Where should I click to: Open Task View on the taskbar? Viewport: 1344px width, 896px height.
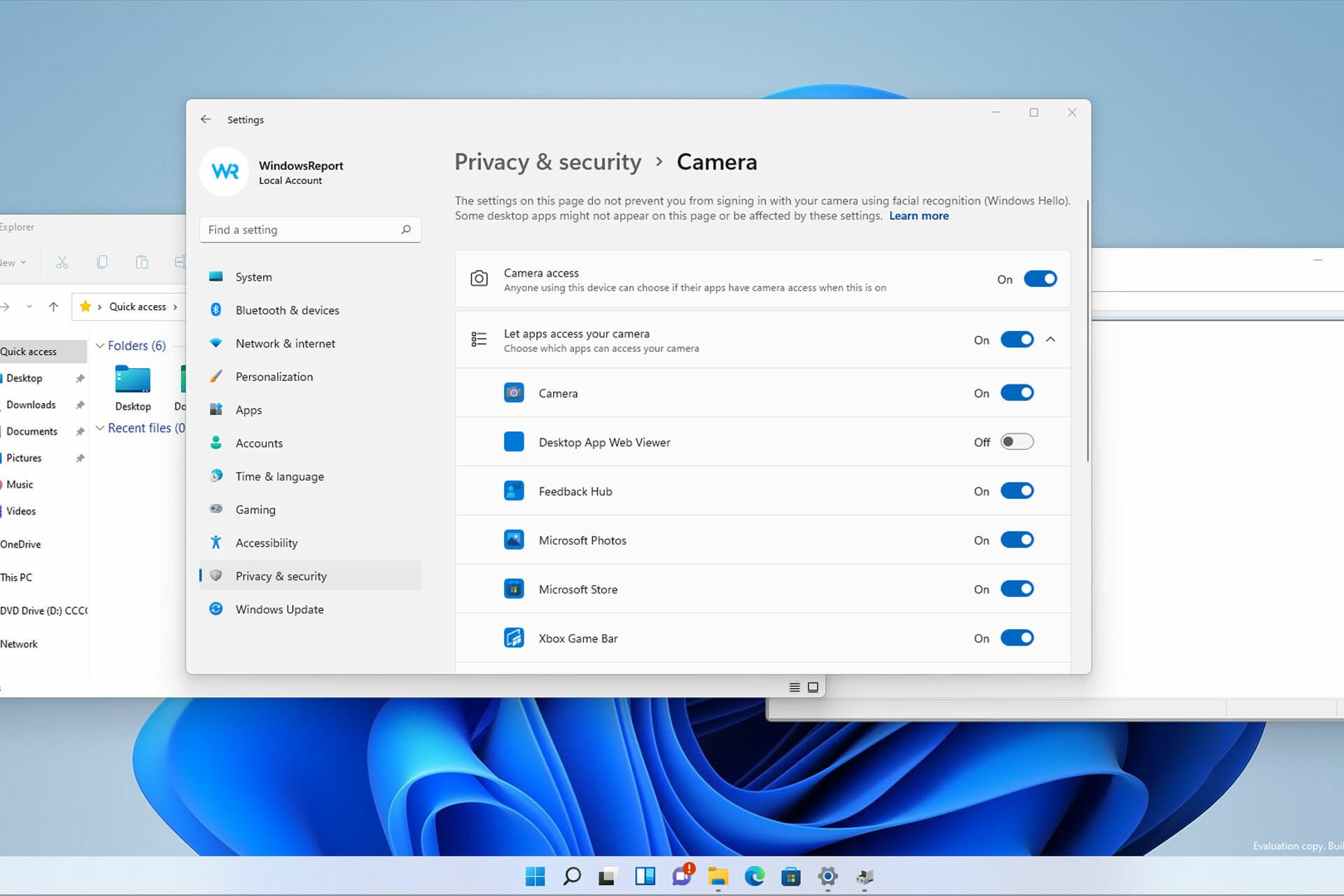click(x=608, y=876)
